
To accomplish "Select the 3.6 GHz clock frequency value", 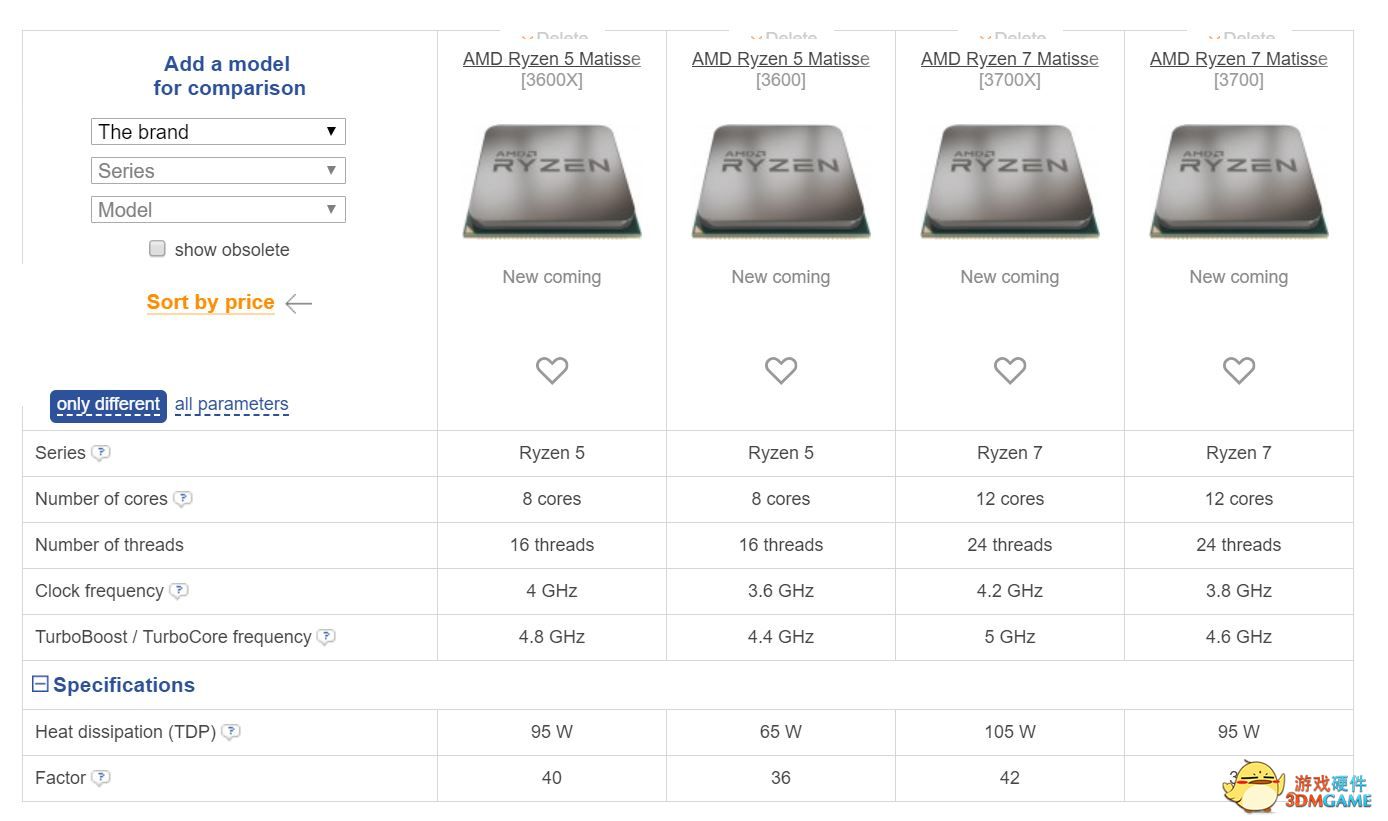I will click(781, 591).
